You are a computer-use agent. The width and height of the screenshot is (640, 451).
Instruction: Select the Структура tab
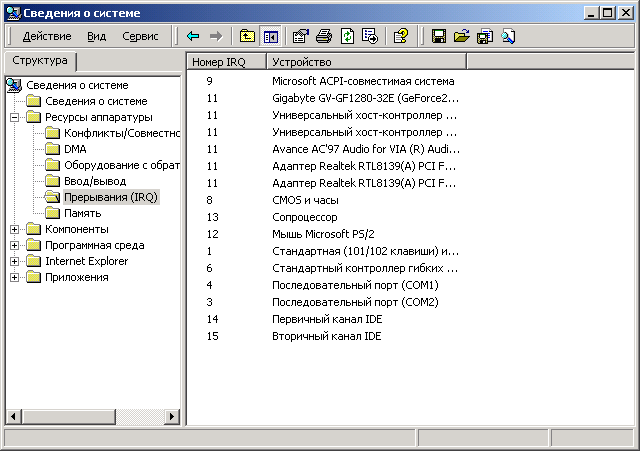pos(40,61)
